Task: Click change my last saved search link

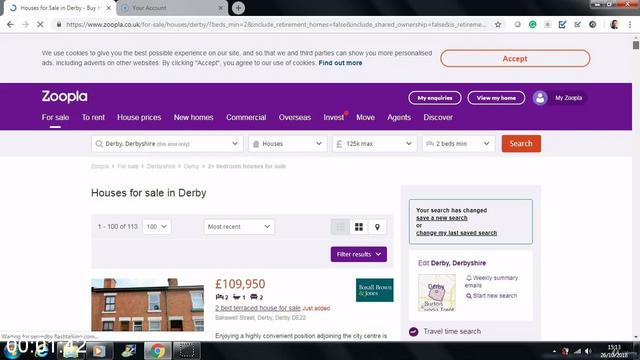Action: click(x=456, y=233)
